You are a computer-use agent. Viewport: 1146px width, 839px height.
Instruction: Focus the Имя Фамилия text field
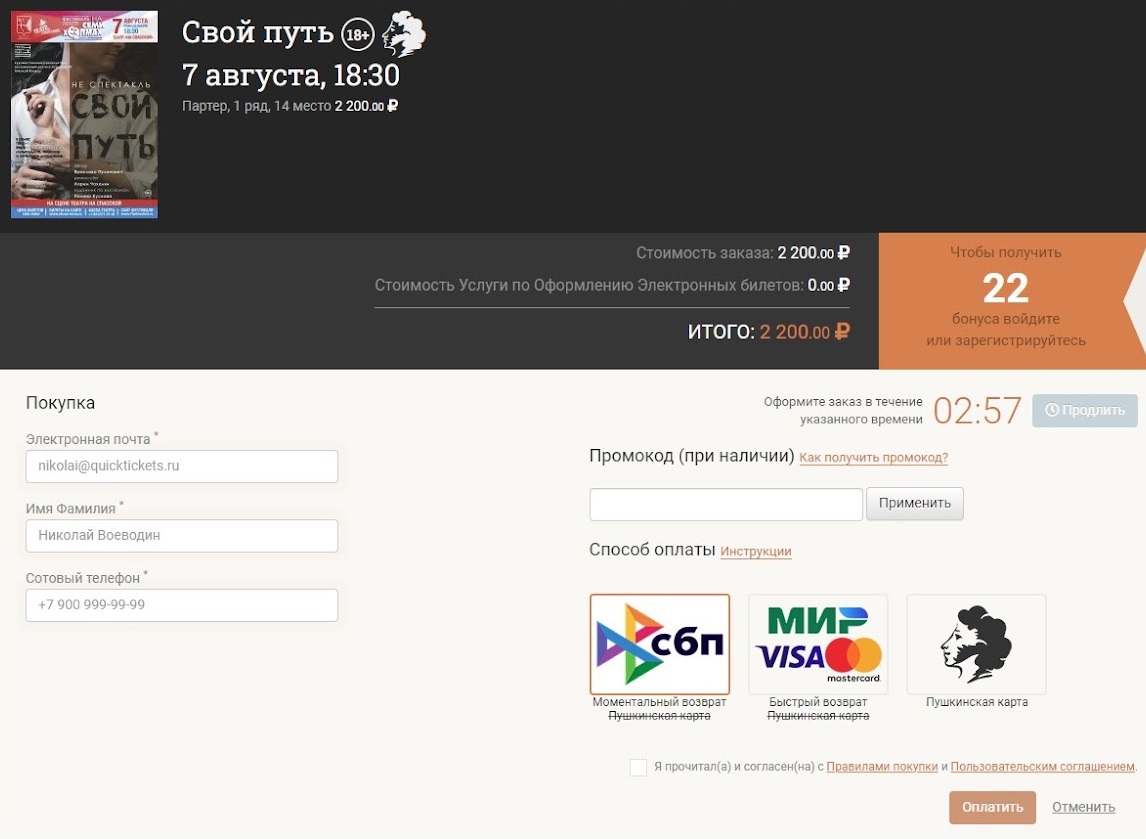click(182, 536)
